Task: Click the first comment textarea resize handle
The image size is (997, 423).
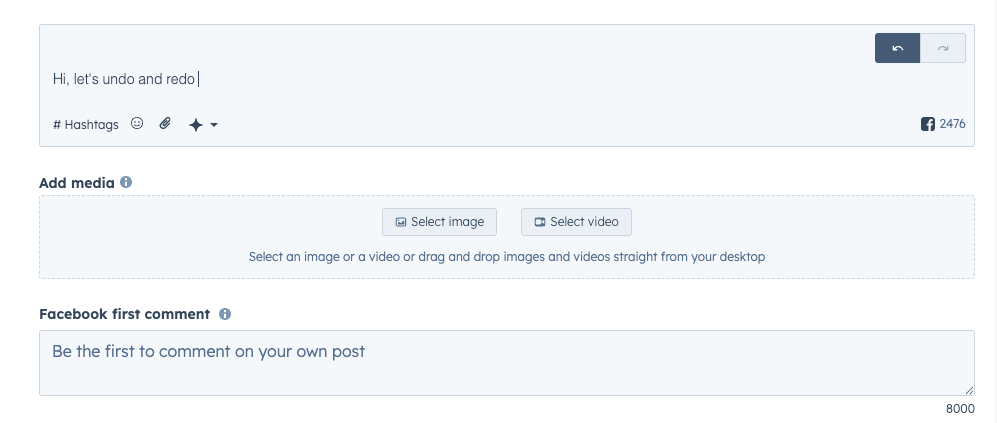Action: click(x=969, y=390)
